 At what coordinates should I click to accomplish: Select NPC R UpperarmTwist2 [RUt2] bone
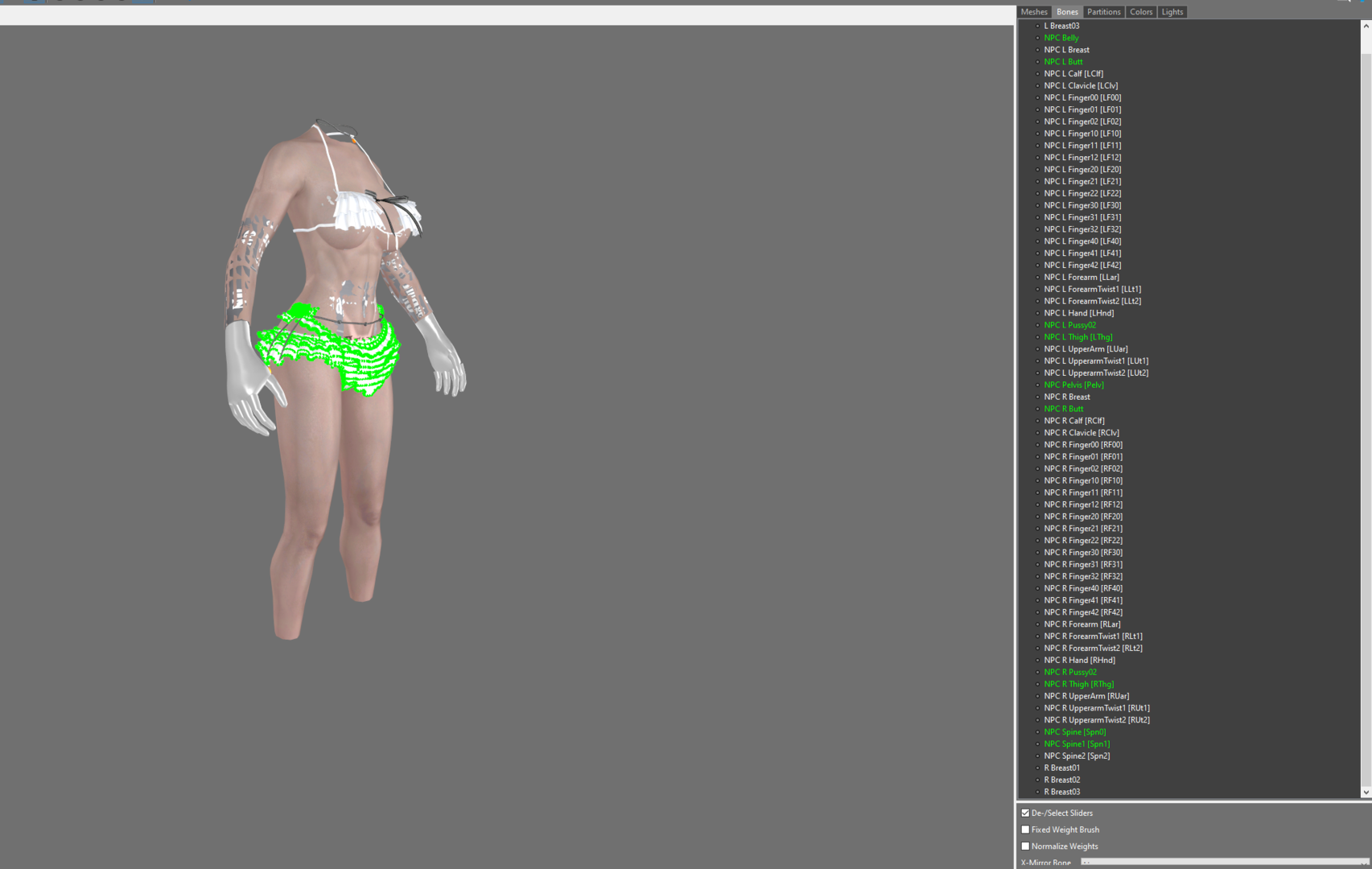1097,720
